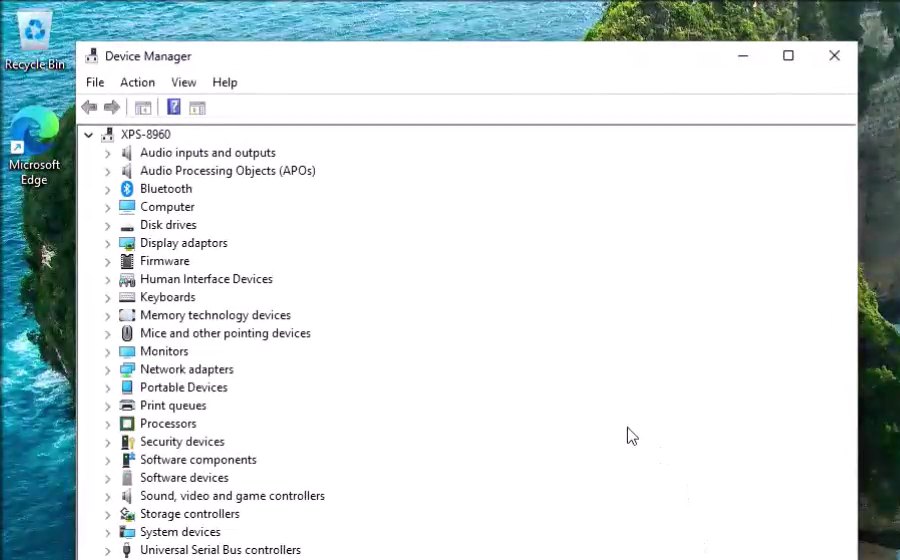This screenshot has width=900, height=560.
Task: Select the Bluetooth category icon
Action: (127, 189)
